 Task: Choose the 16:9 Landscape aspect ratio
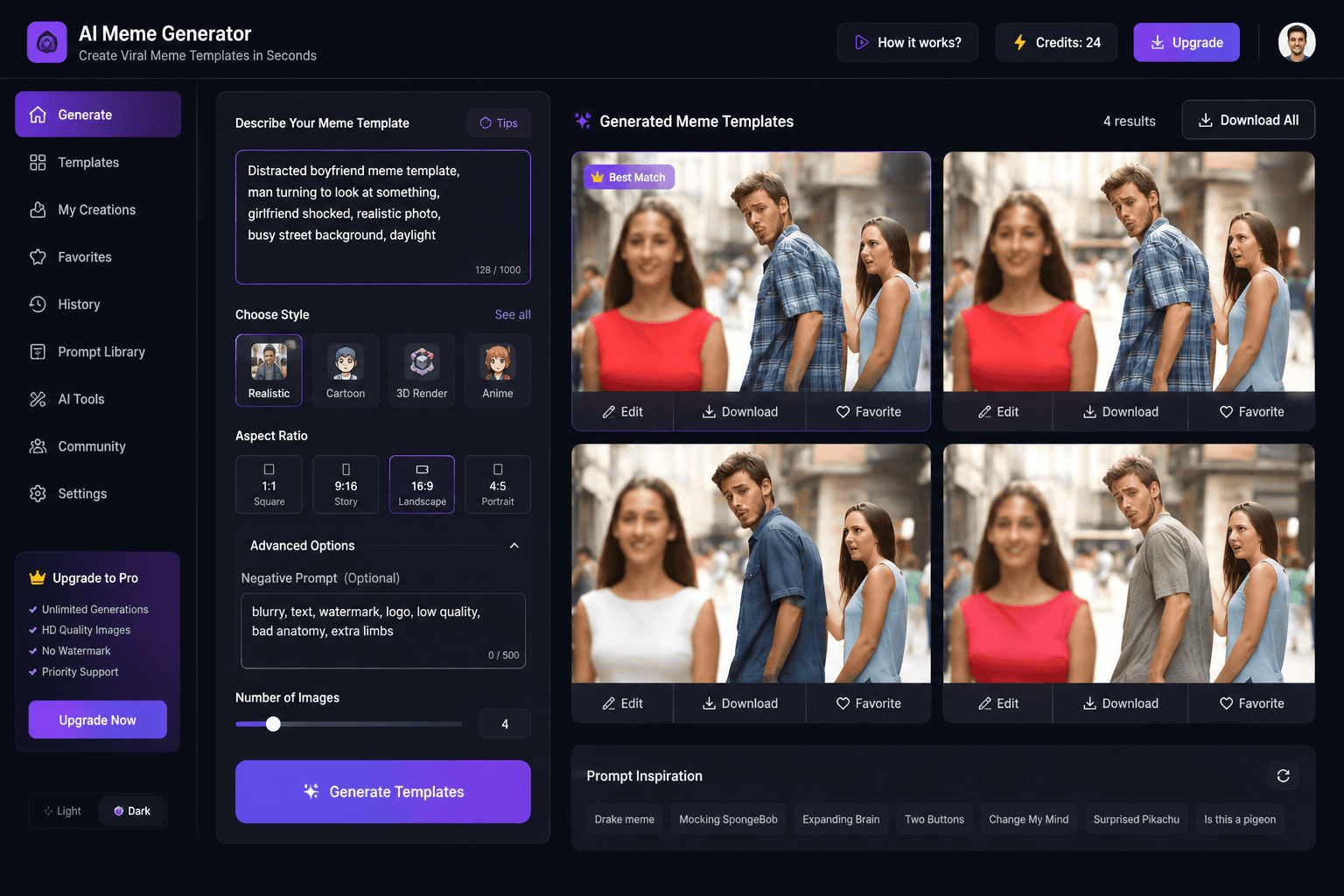[422, 484]
